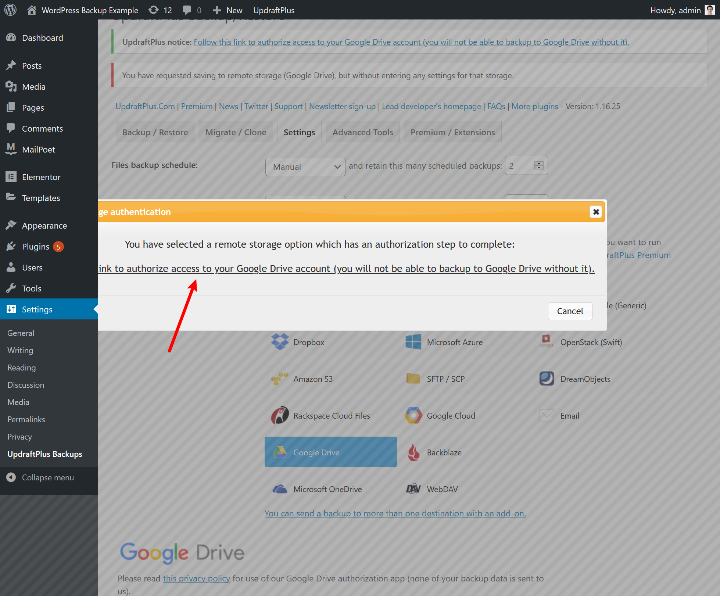Open the Backup / Restore tab
The image size is (720, 596).
pyautogui.click(x=155, y=132)
